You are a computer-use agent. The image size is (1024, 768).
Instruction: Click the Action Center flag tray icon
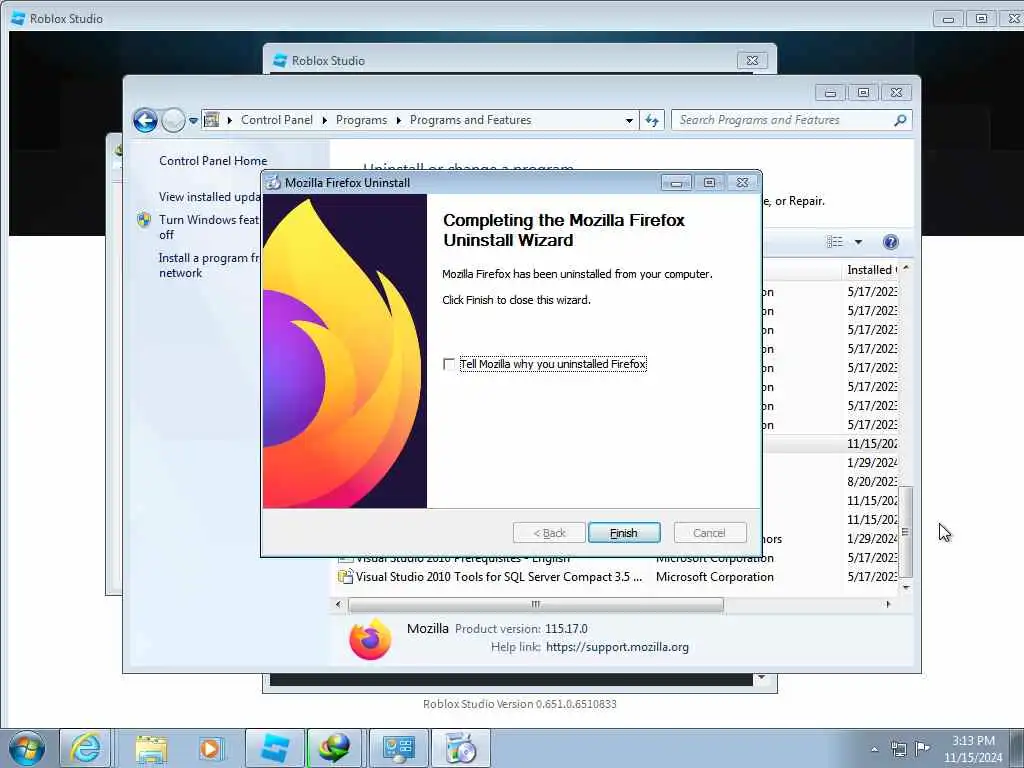(922, 748)
